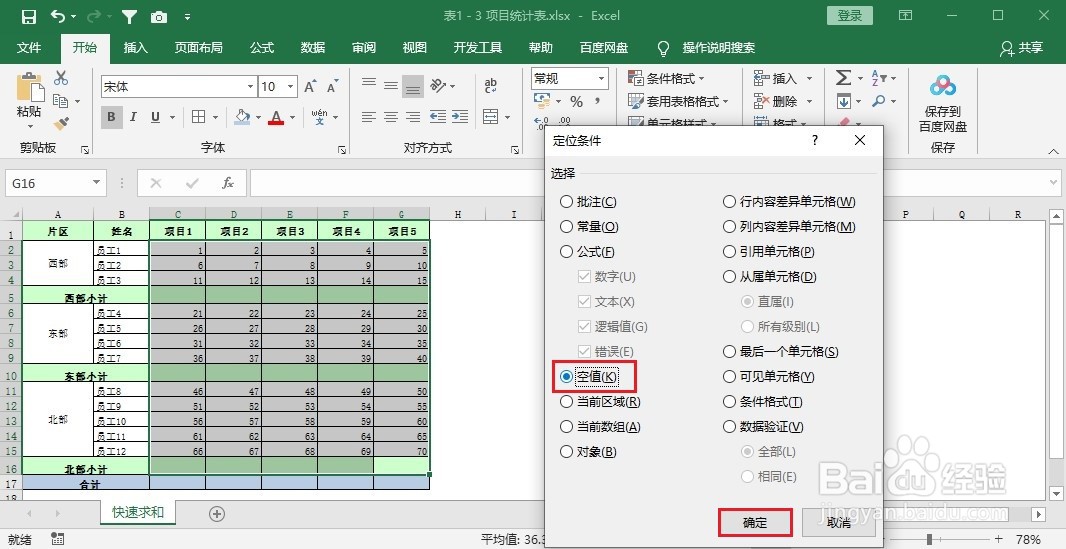Click the zoom slider in status bar
1066x549 pixels.
pos(929,539)
